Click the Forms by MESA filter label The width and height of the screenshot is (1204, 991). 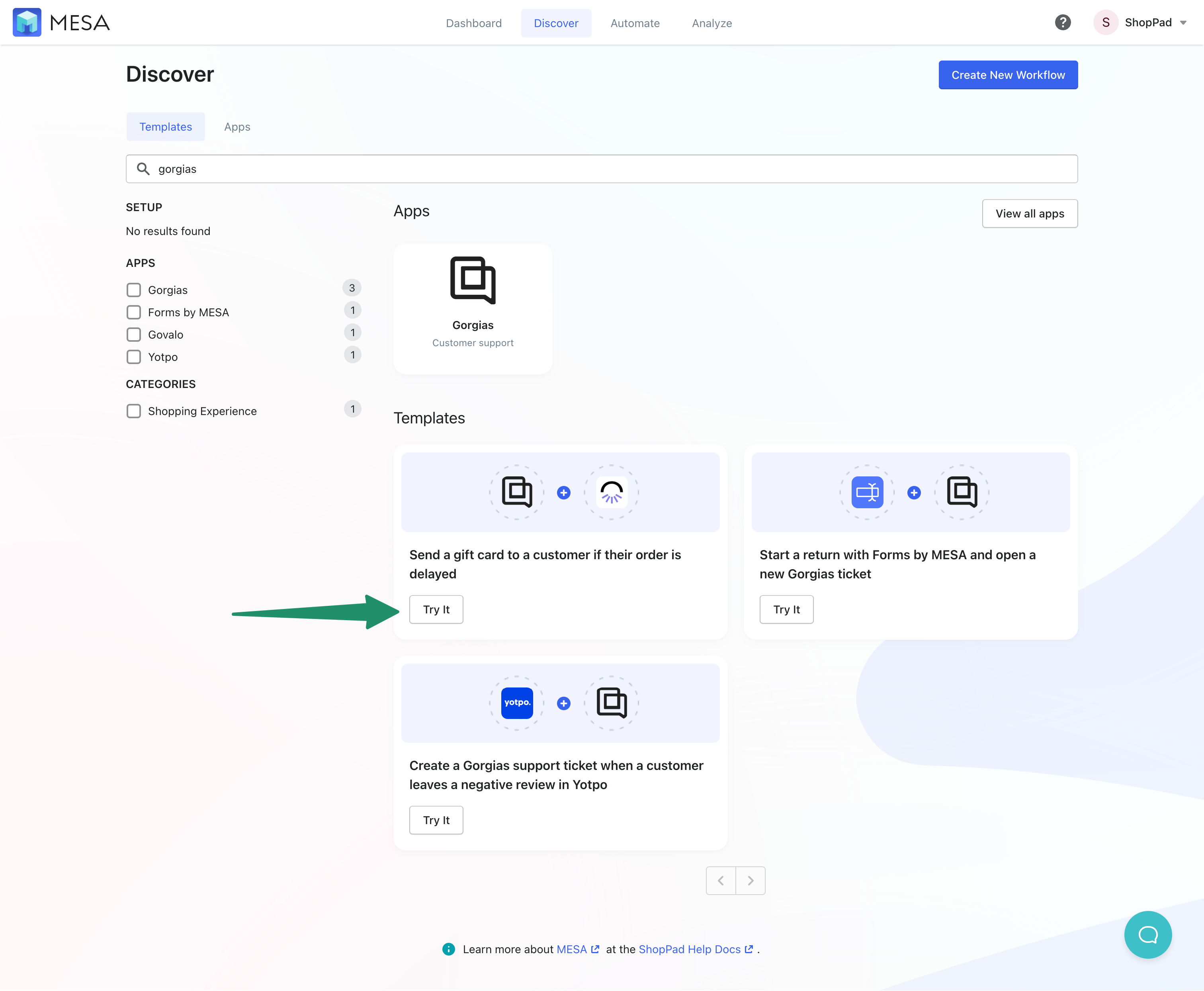pyautogui.click(x=188, y=312)
